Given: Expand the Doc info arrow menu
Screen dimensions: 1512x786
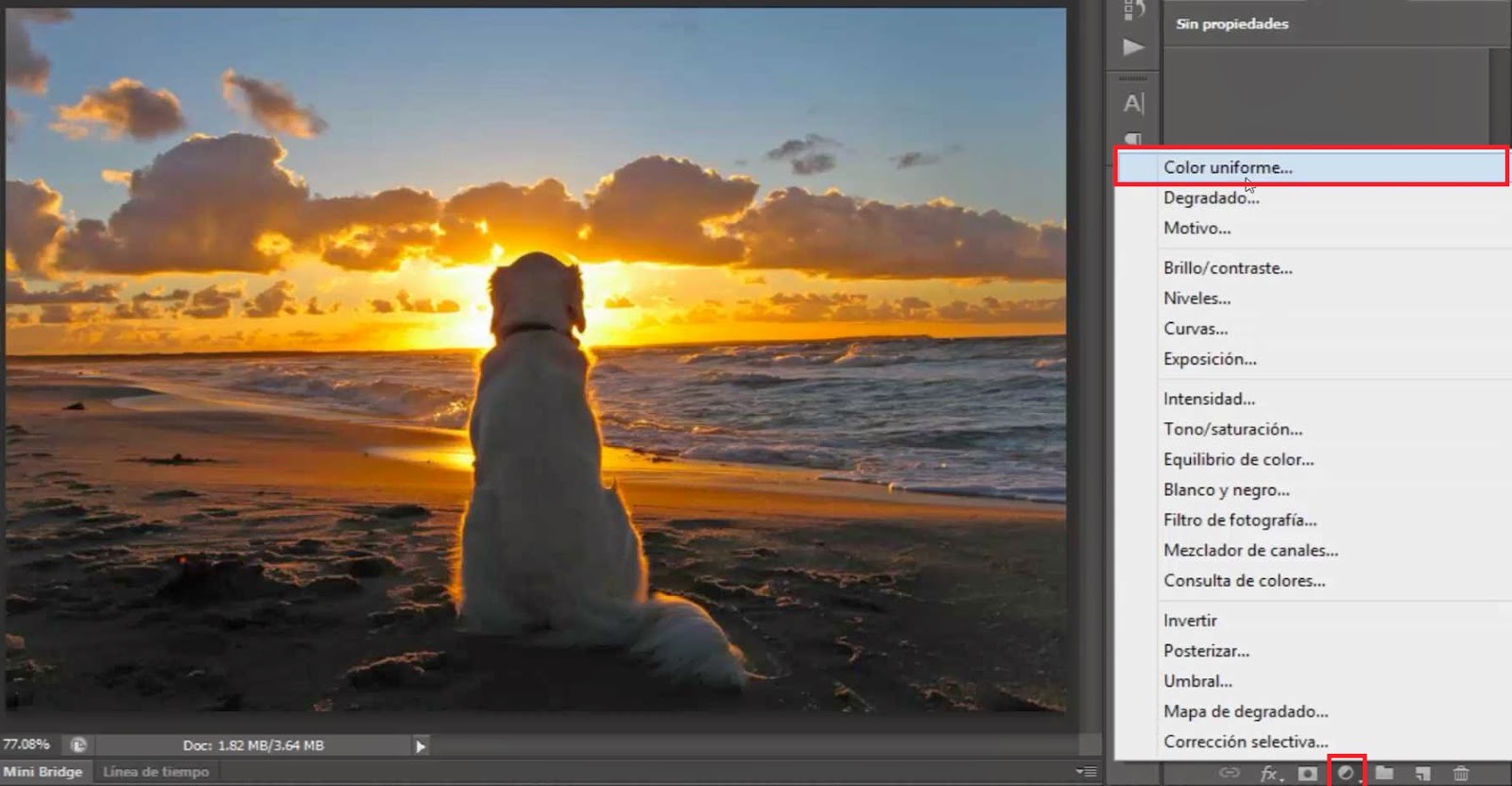Looking at the screenshot, I should click(421, 746).
